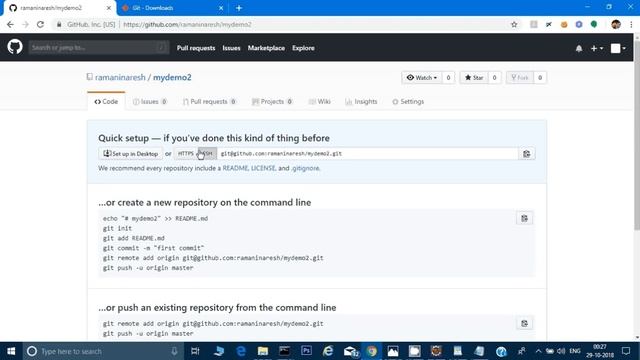
Task: Open File Explorer from the taskbar
Action: coord(263,351)
